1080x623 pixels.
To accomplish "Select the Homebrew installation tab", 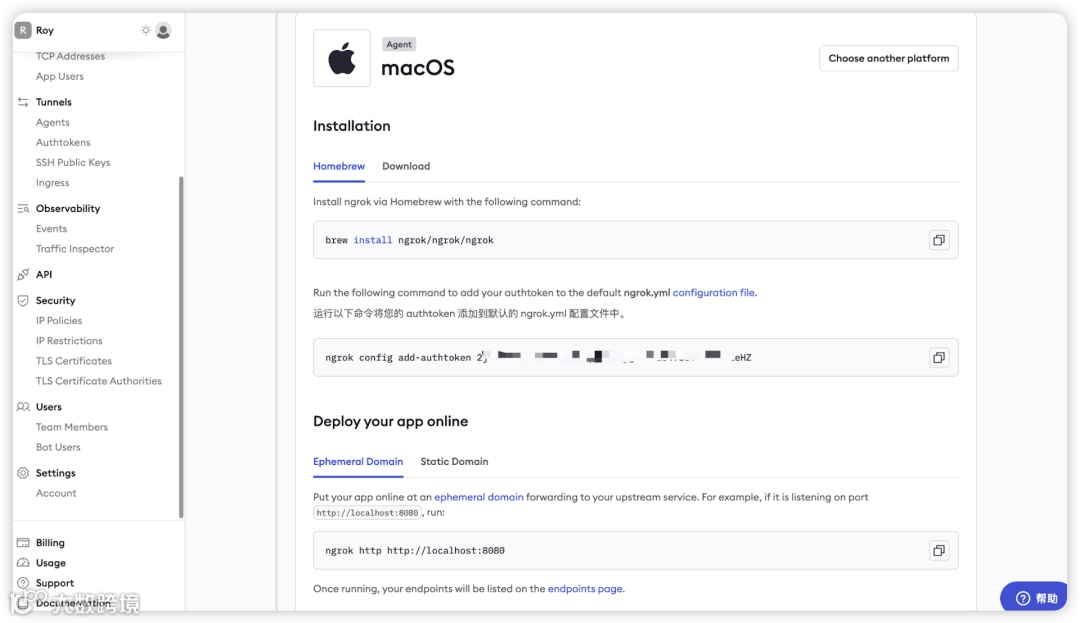I will [x=339, y=166].
